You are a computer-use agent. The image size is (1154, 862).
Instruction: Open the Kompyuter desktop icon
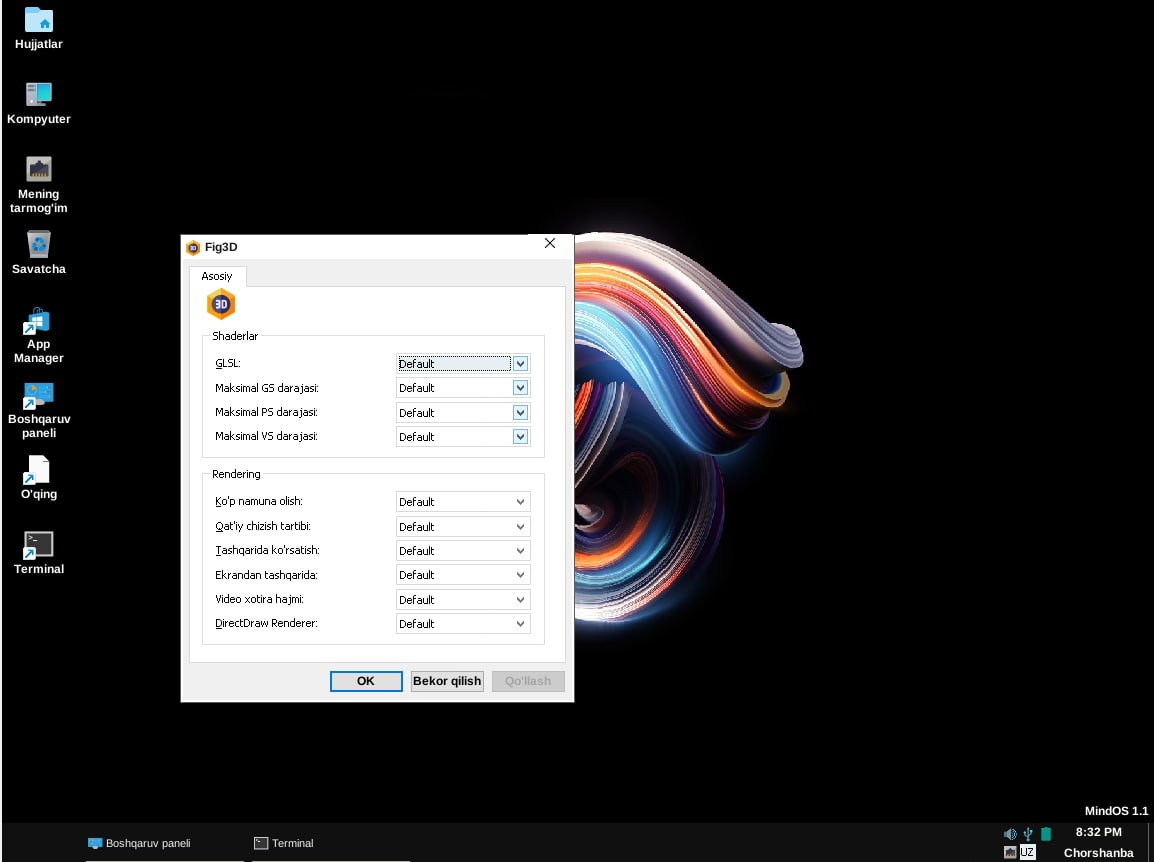[x=38, y=95]
